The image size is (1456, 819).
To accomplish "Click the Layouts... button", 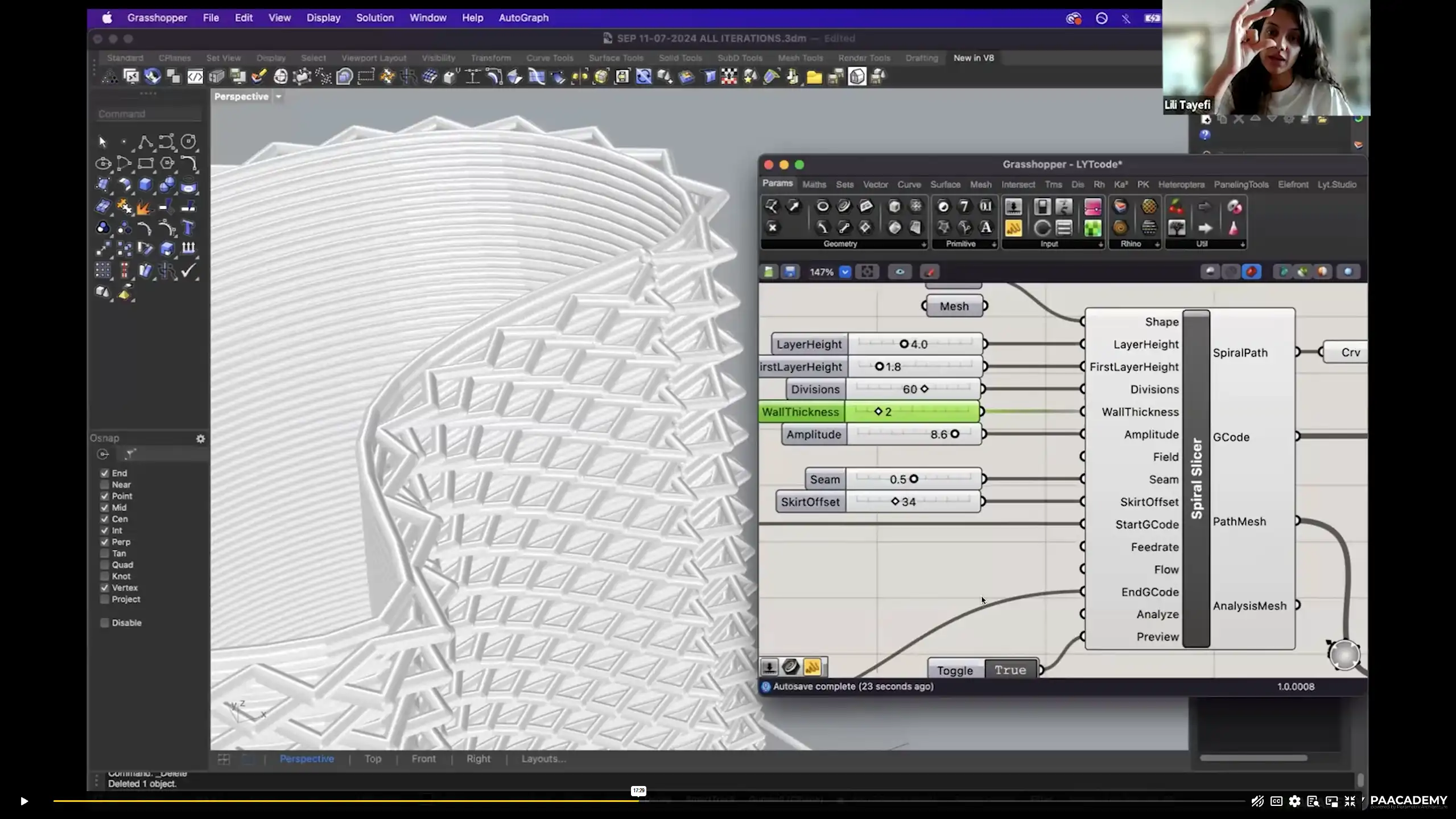I will (x=543, y=759).
